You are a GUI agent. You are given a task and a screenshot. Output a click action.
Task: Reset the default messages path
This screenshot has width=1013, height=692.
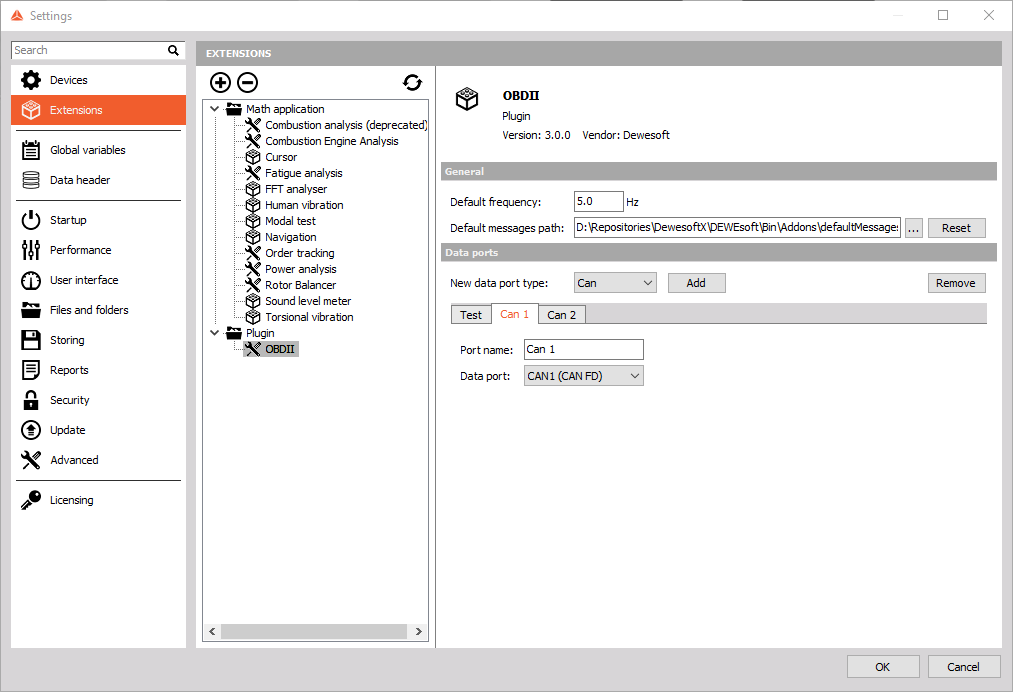point(956,228)
